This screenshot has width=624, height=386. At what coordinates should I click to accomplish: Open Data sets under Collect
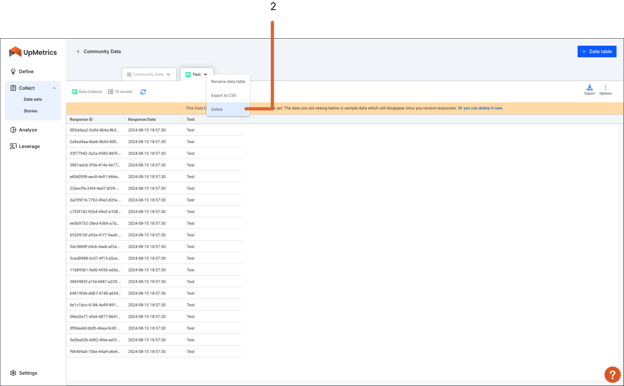33,99
